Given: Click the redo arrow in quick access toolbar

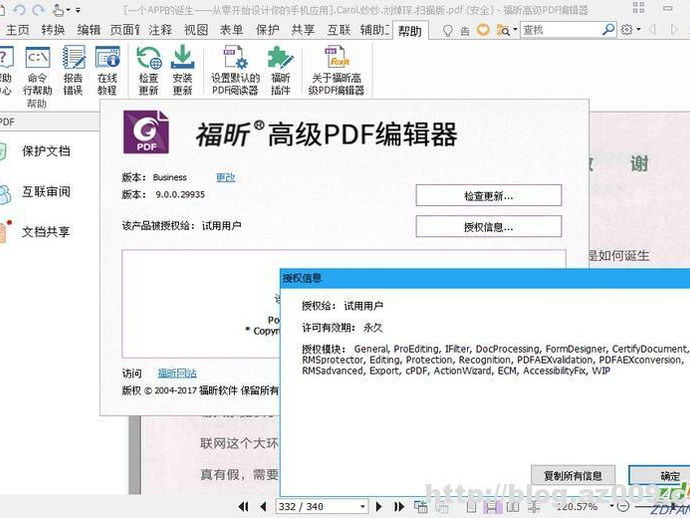Looking at the screenshot, I should click(x=38, y=9).
